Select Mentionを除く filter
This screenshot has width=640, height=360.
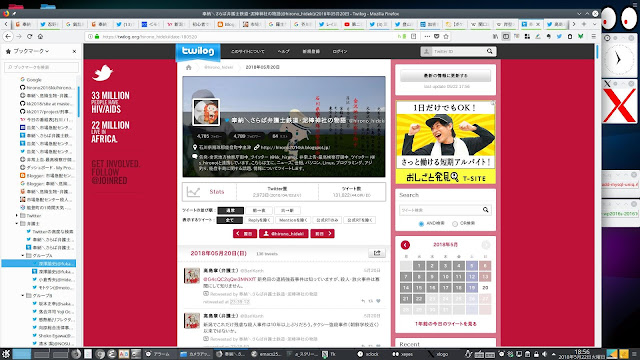[x=293, y=220]
